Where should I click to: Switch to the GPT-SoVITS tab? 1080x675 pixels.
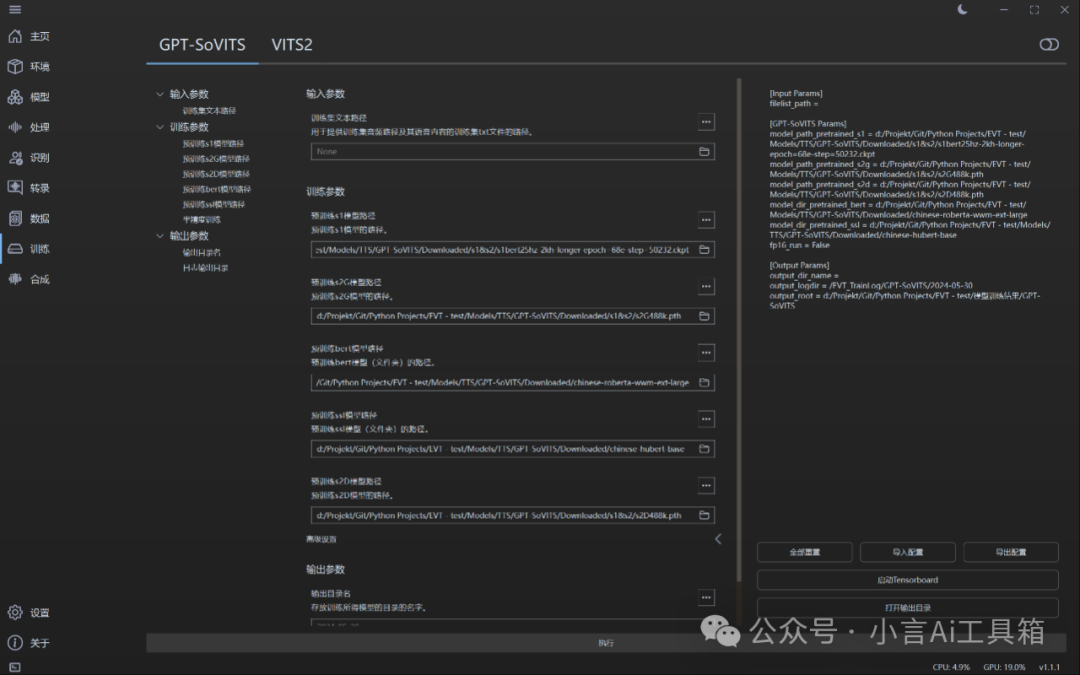tap(202, 45)
